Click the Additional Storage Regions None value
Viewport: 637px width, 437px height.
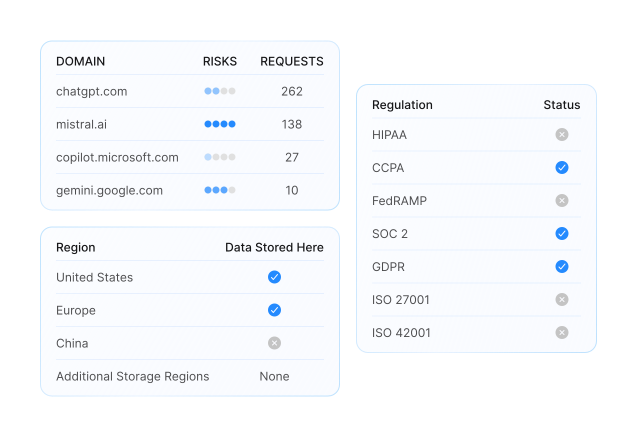274,376
